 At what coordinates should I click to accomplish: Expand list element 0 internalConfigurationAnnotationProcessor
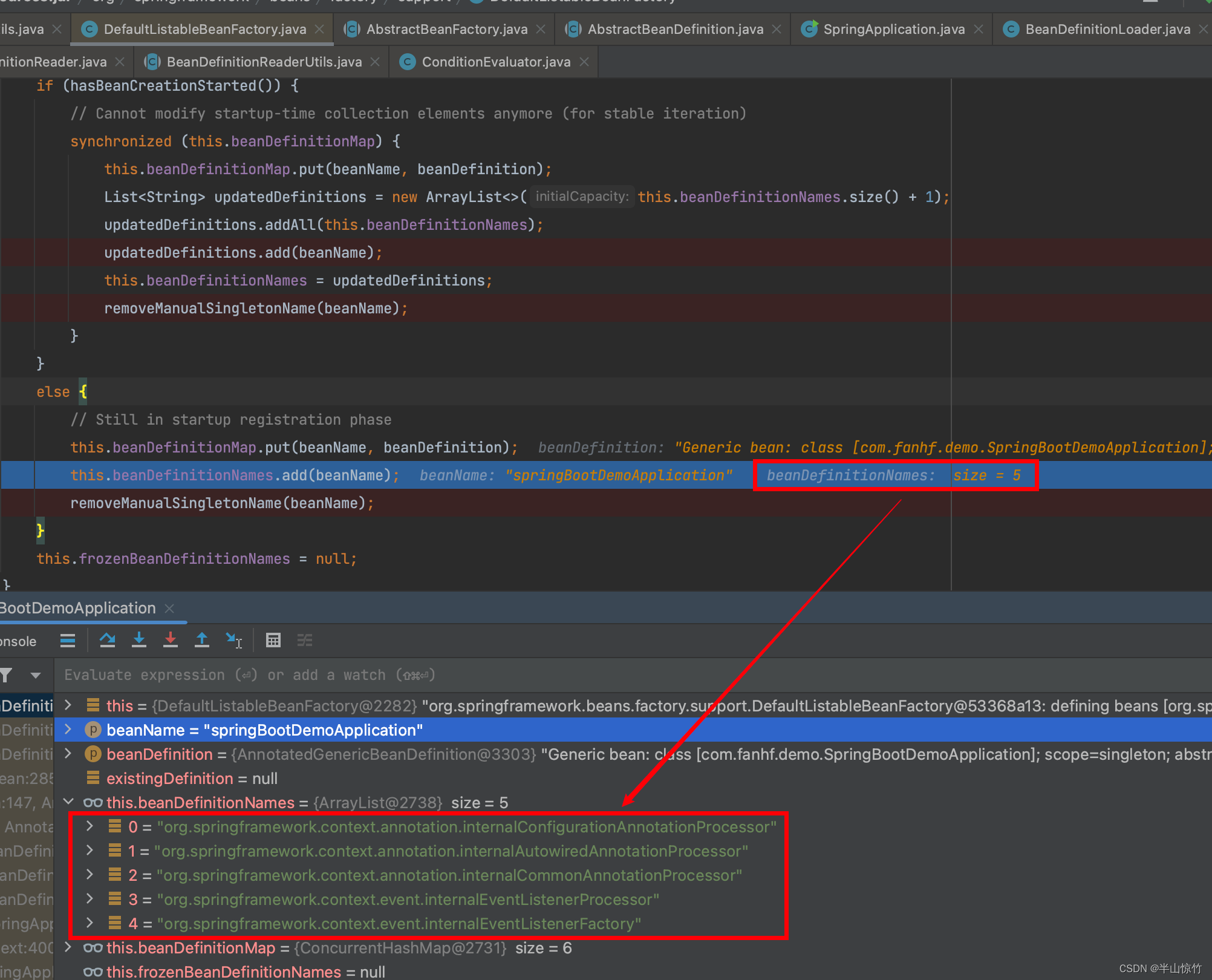coord(90,826)
